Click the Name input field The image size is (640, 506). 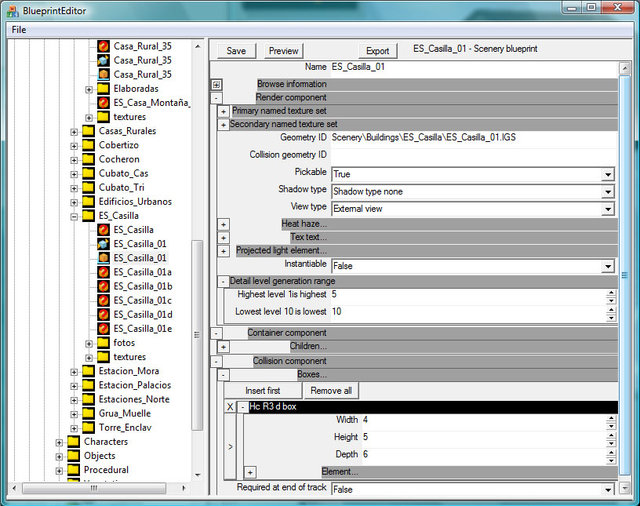pyautogui.click(x=470, y=67)
